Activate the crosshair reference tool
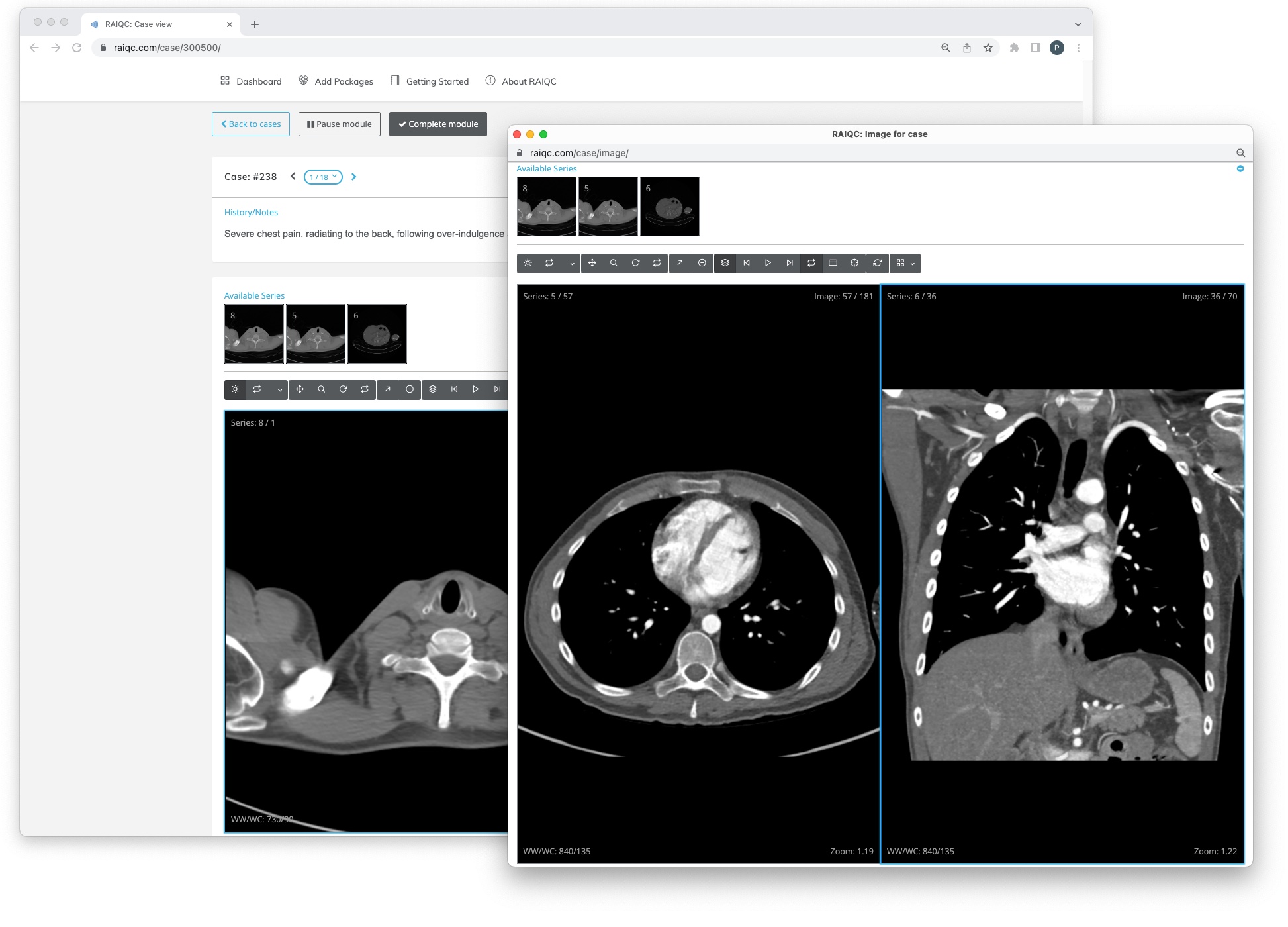The image size is (1288, 927). click(854, 263)
